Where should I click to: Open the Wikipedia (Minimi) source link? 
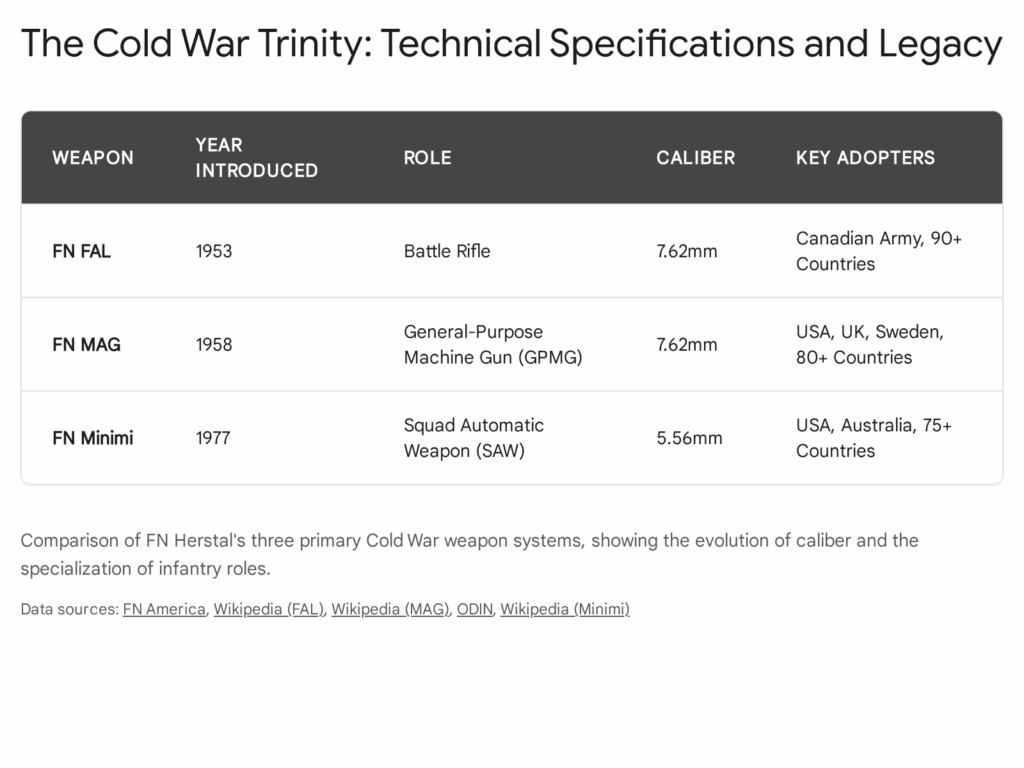(565, 609)
